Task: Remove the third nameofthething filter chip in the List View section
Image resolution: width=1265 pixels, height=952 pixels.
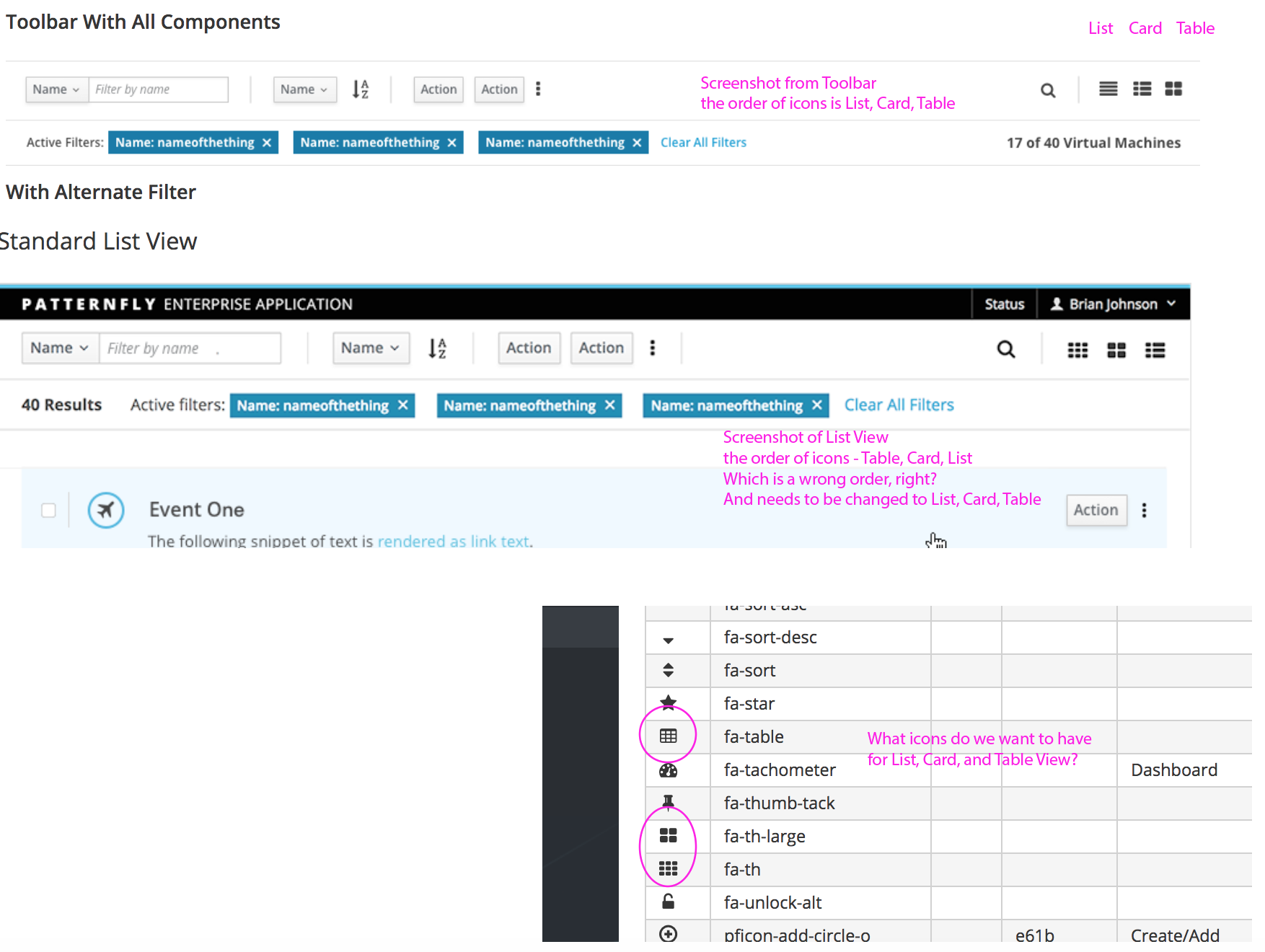Action: 816,405
